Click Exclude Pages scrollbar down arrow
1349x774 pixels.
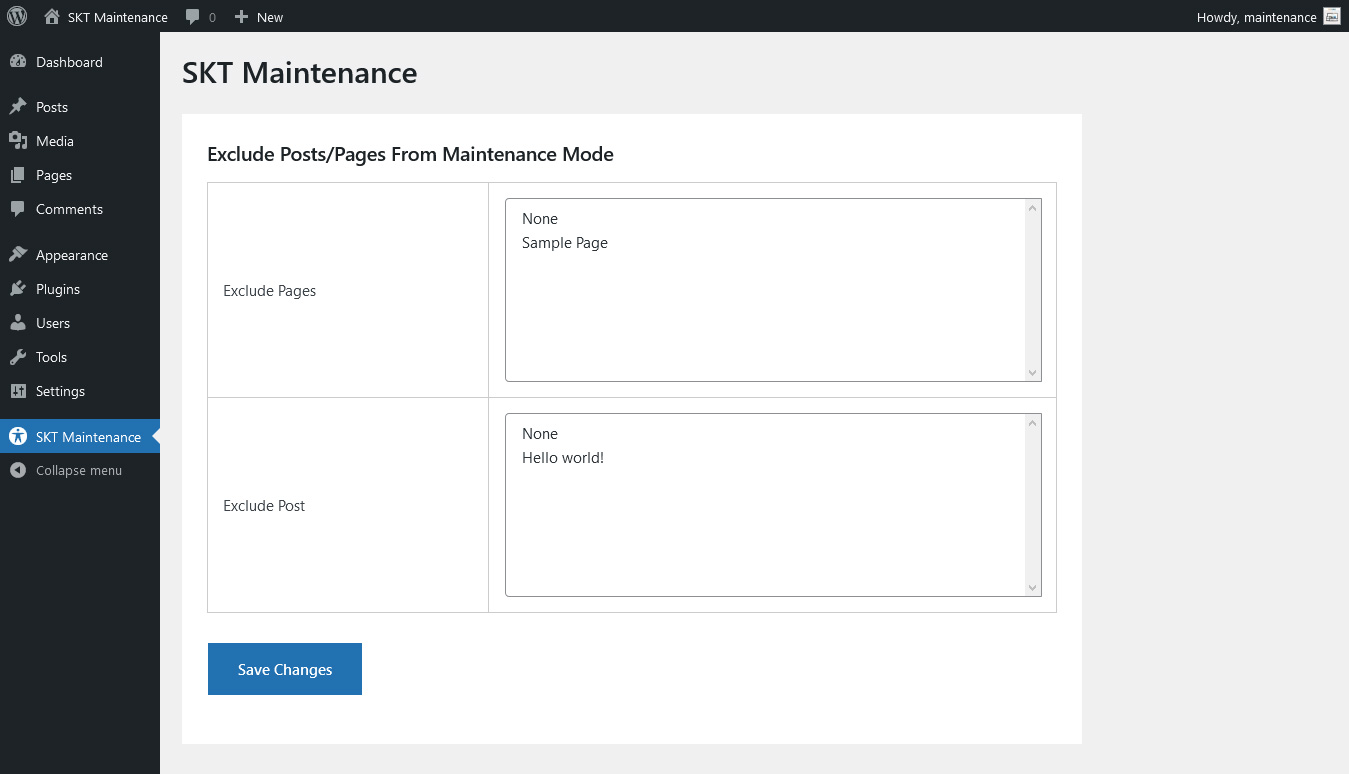coord(1033,373)
